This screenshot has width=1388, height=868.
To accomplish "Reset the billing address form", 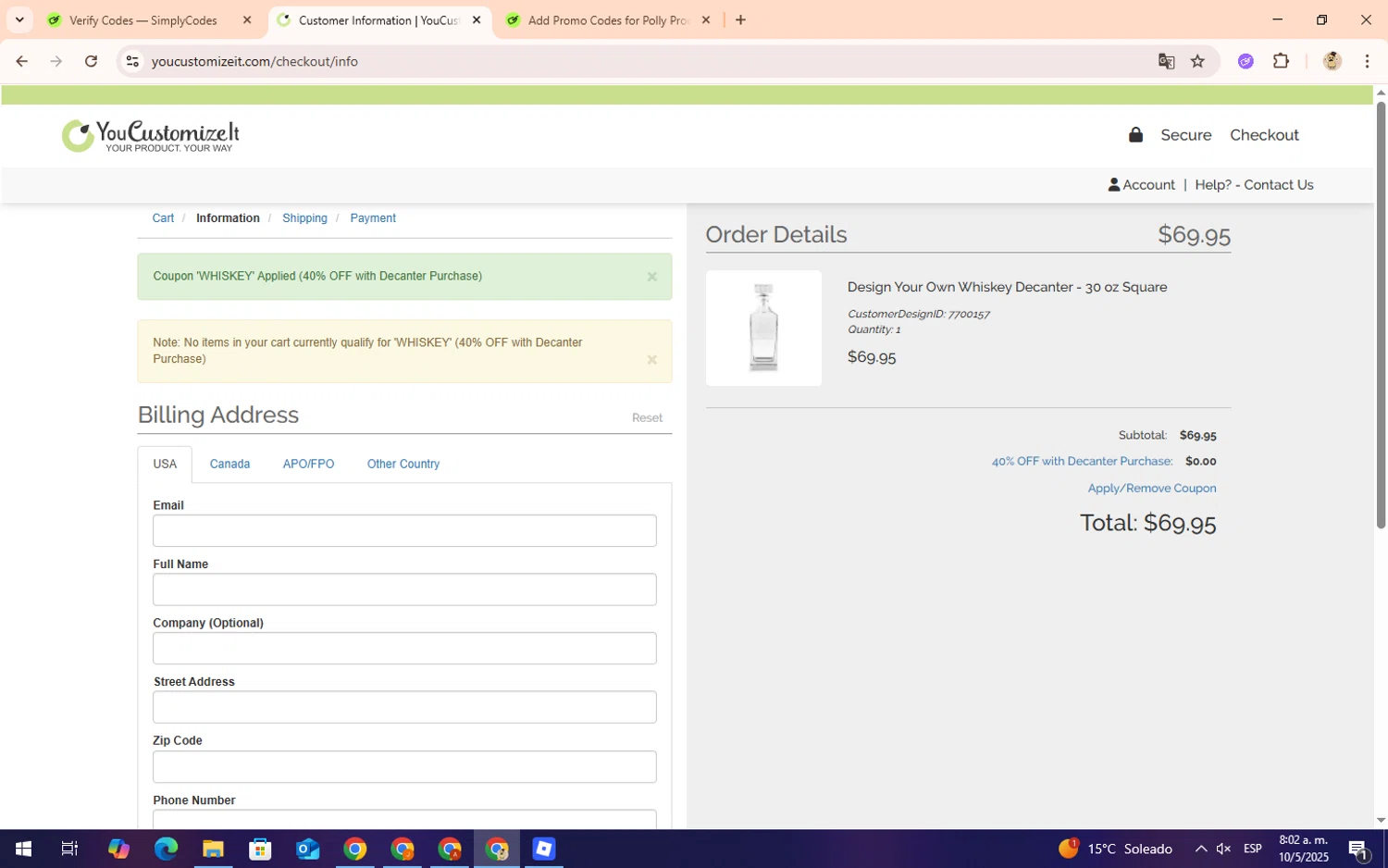I will click(x=647, y=418).
